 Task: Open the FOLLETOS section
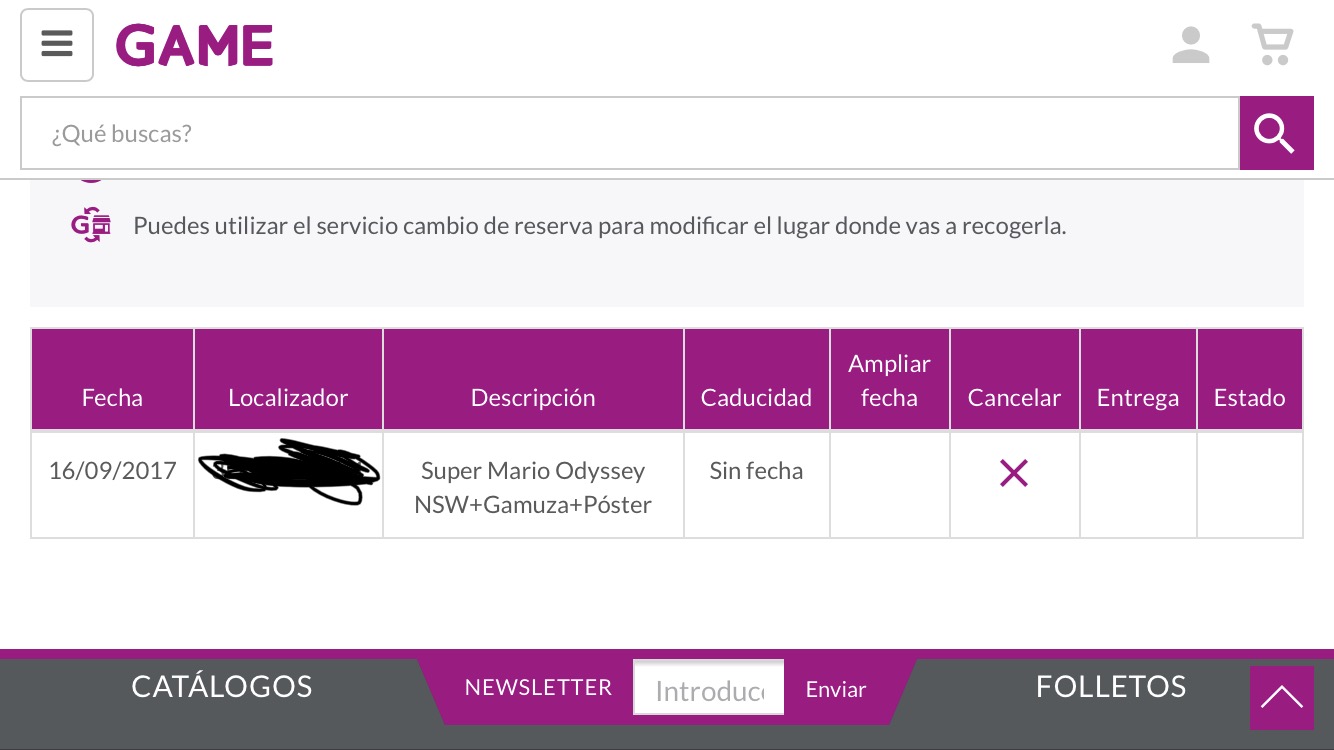coord(1111,687)
